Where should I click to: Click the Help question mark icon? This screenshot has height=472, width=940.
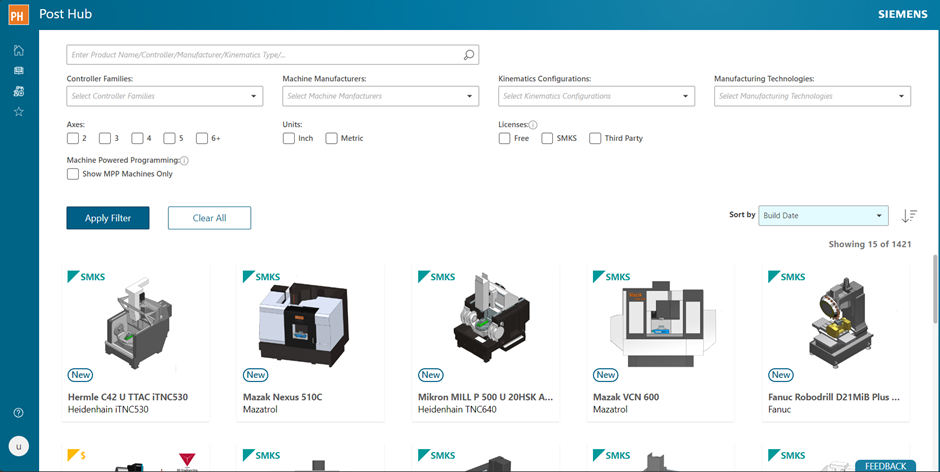[19, 413]
